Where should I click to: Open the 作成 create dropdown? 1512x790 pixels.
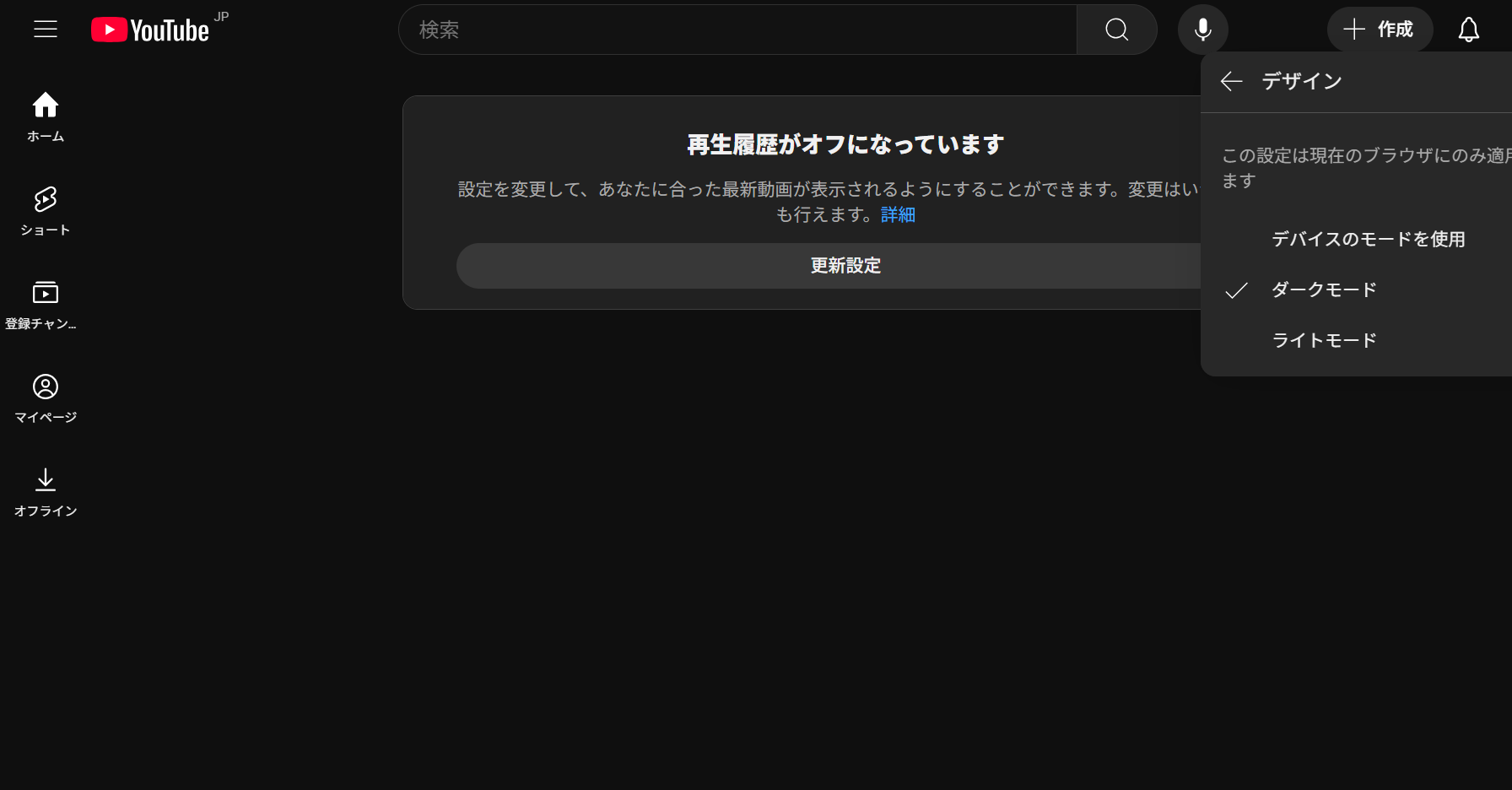tap(1380, 30)
